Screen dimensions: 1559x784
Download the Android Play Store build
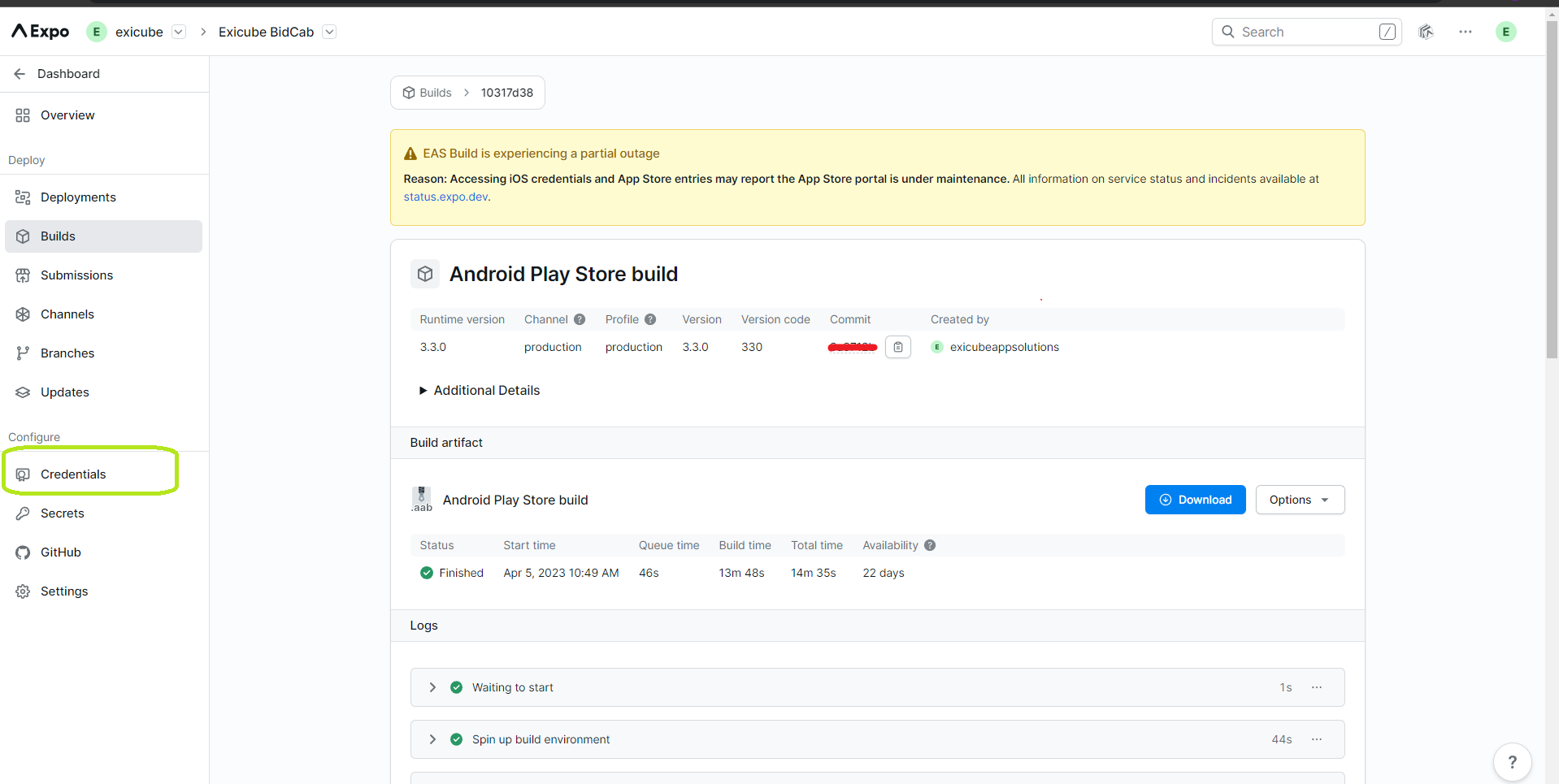pos(1195,500)
